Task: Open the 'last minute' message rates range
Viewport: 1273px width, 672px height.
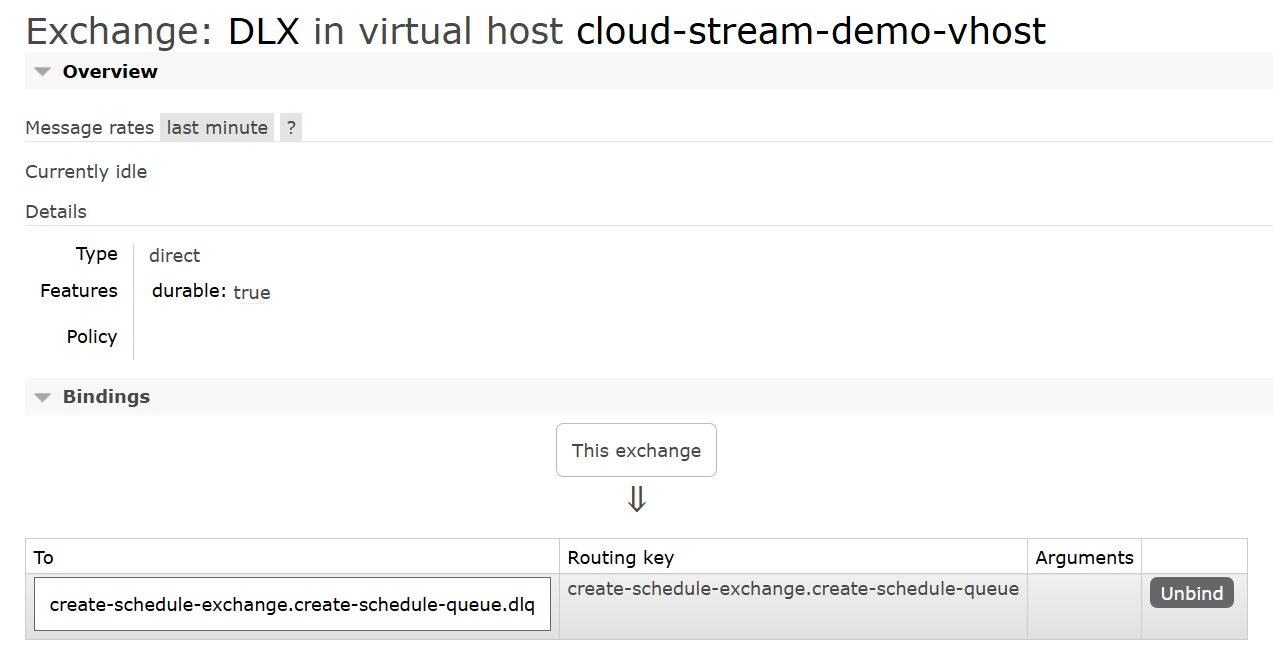Action: tap(217, 127)
